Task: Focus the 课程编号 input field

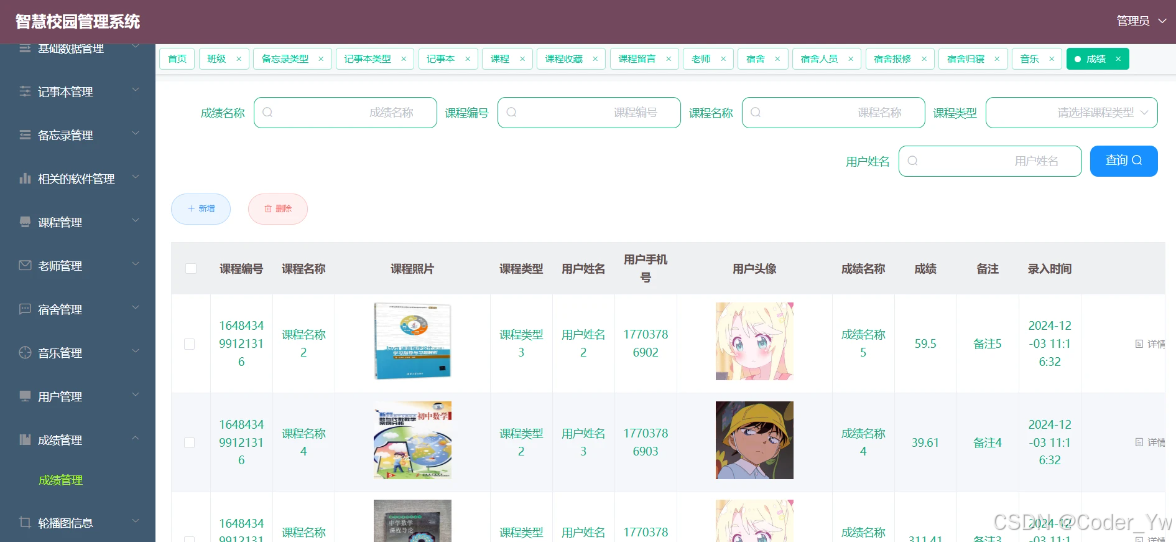Action: click(x=589, y=112)
